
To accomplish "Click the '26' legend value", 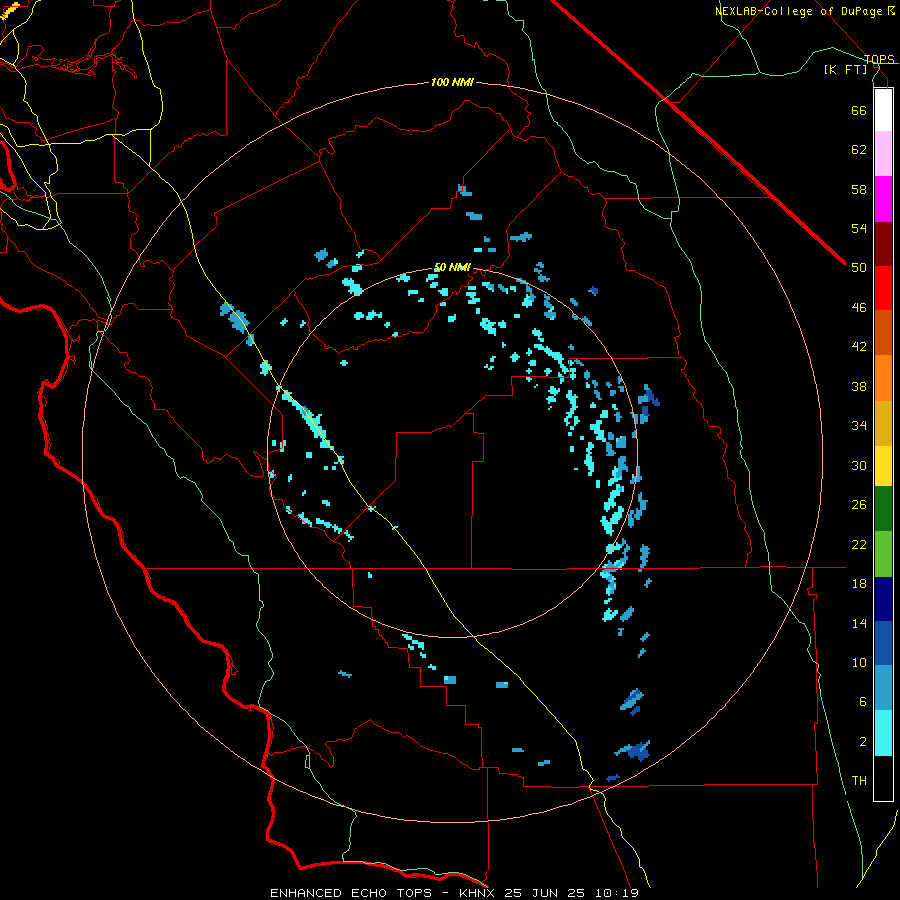I will pyautogui.click(x=859, y=505).
